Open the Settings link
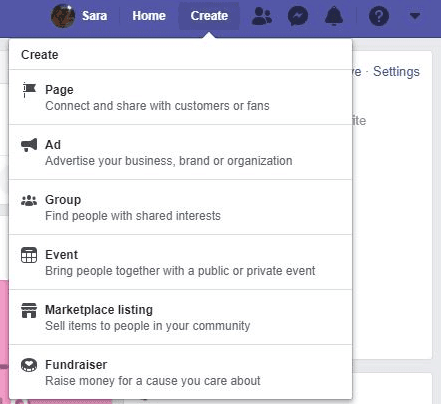 (396, 71)
